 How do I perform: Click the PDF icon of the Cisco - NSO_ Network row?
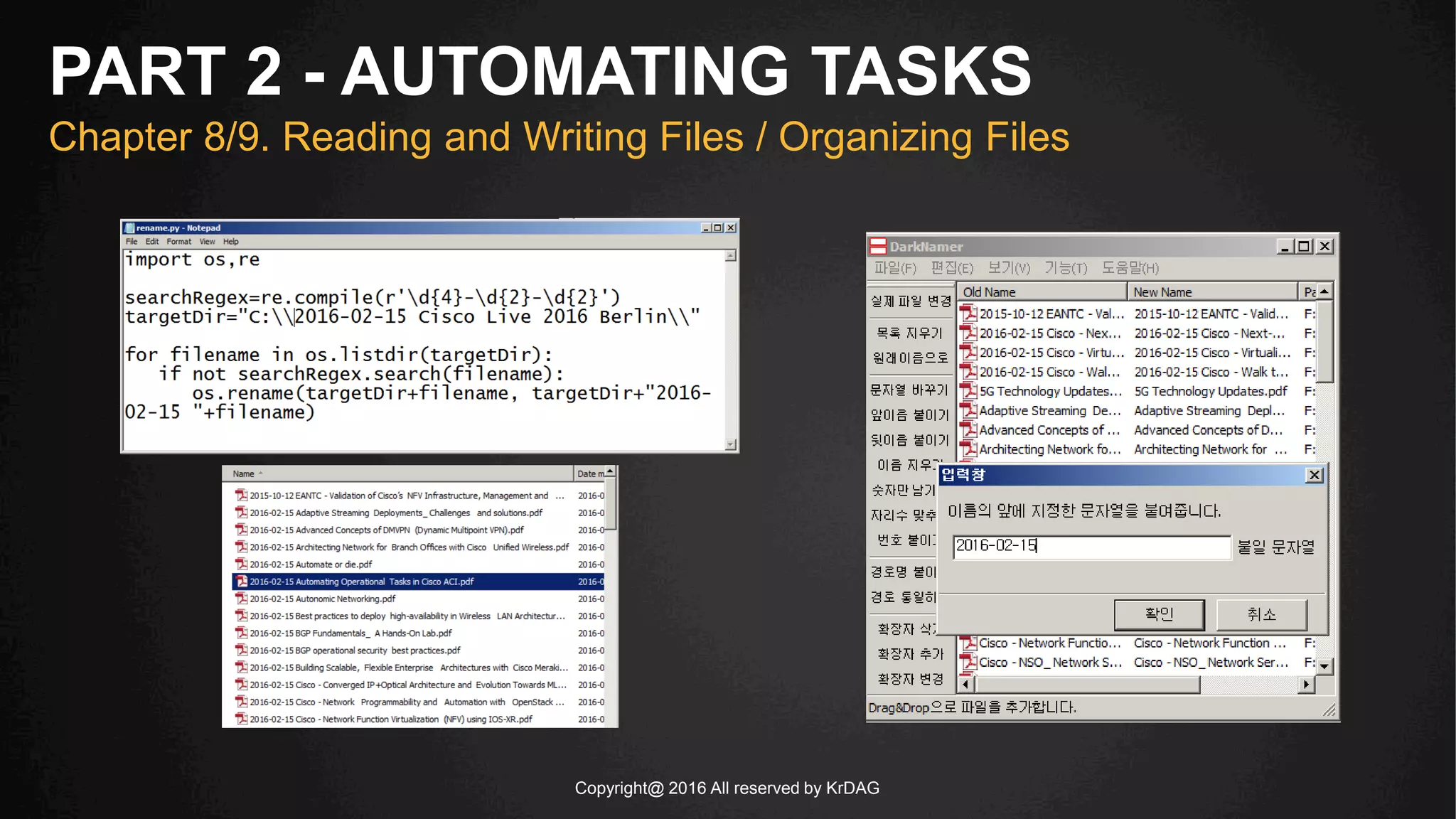coord(968,662)
